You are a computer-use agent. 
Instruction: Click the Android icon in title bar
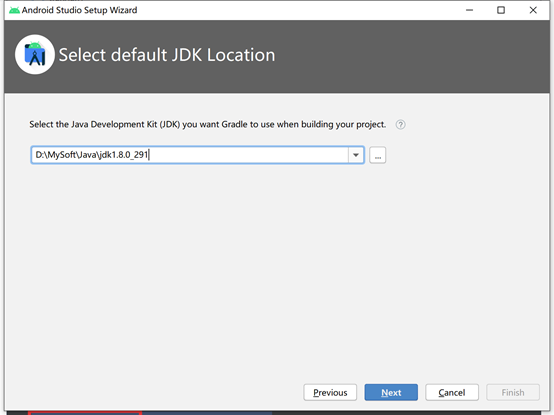click(14, 10)
